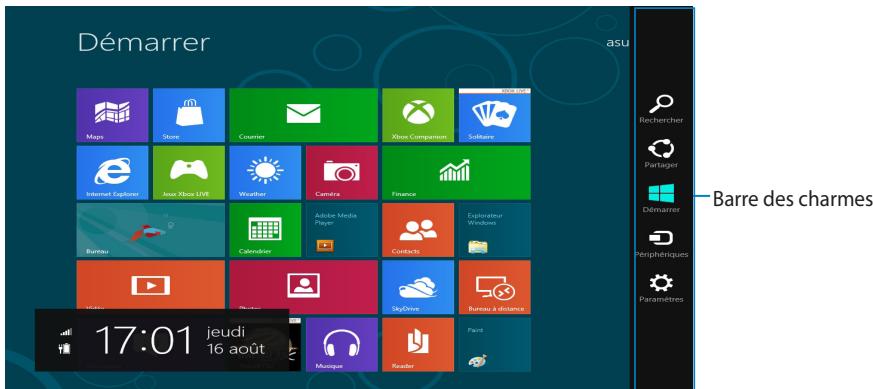Viewport: 873px width, 389px height.
Task: Open the Maps tile
Action: pyautogui.click(x=112, y=115)
